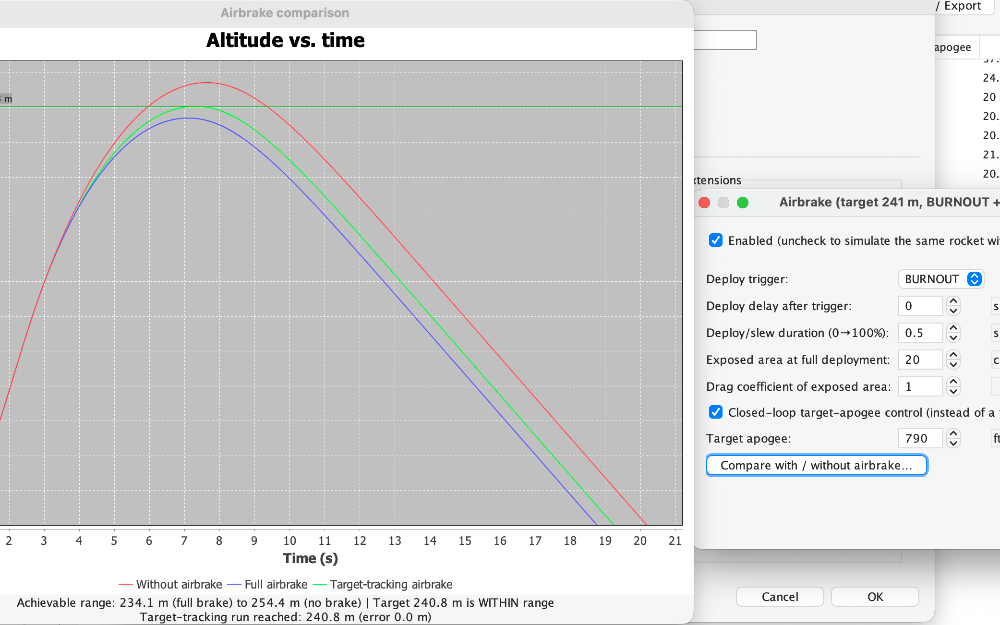Click the Airbrake comparison window title
The height and width of the screenshot is (625, 1000).
(x=285, y=13)
